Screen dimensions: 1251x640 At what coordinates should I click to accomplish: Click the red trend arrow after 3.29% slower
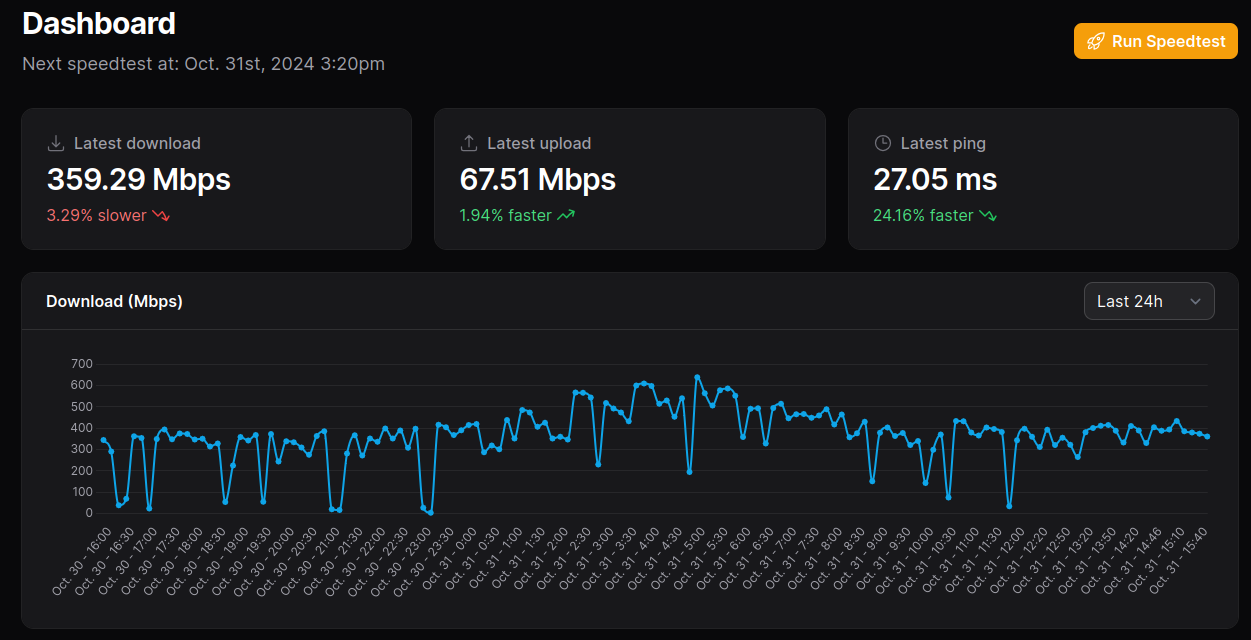[161, 215]
